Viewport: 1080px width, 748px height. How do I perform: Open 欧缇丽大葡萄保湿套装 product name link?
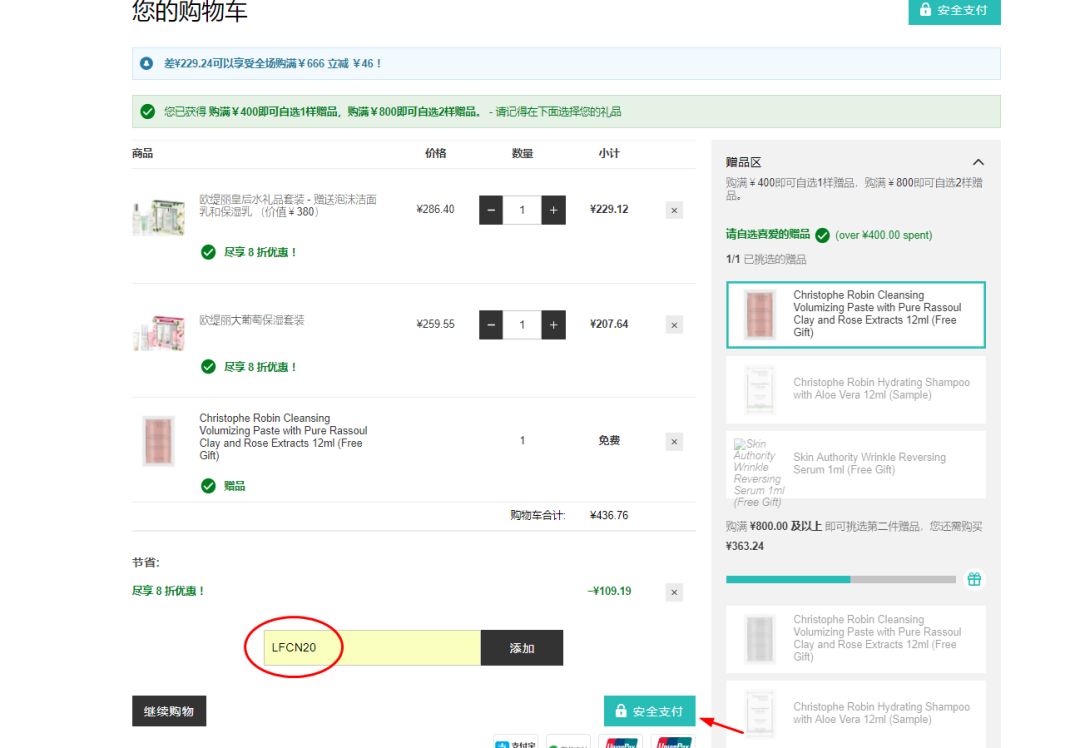(251, 320)
